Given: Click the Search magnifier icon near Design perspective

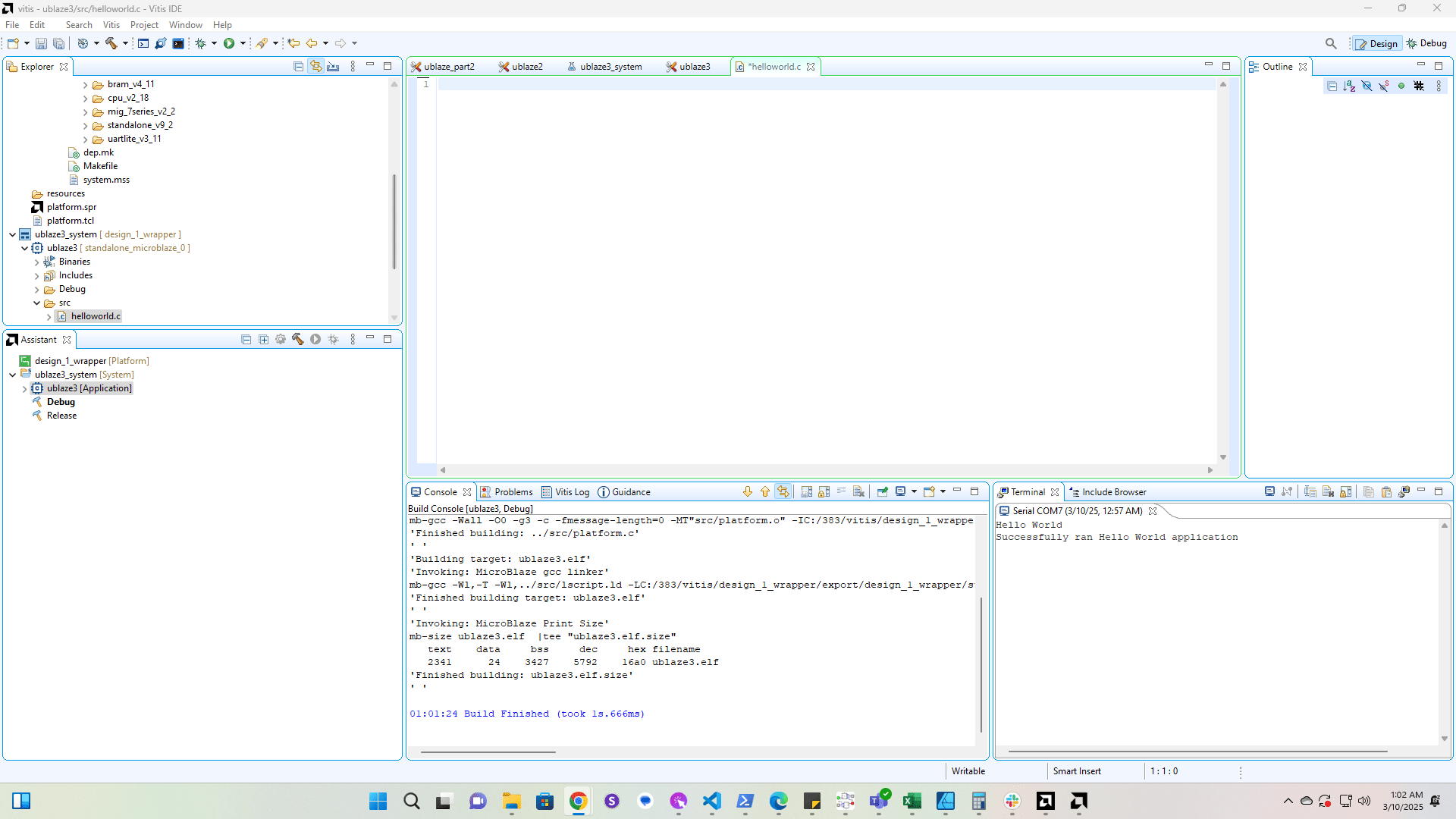Looking at the screenshot, I should (1330, 43).
